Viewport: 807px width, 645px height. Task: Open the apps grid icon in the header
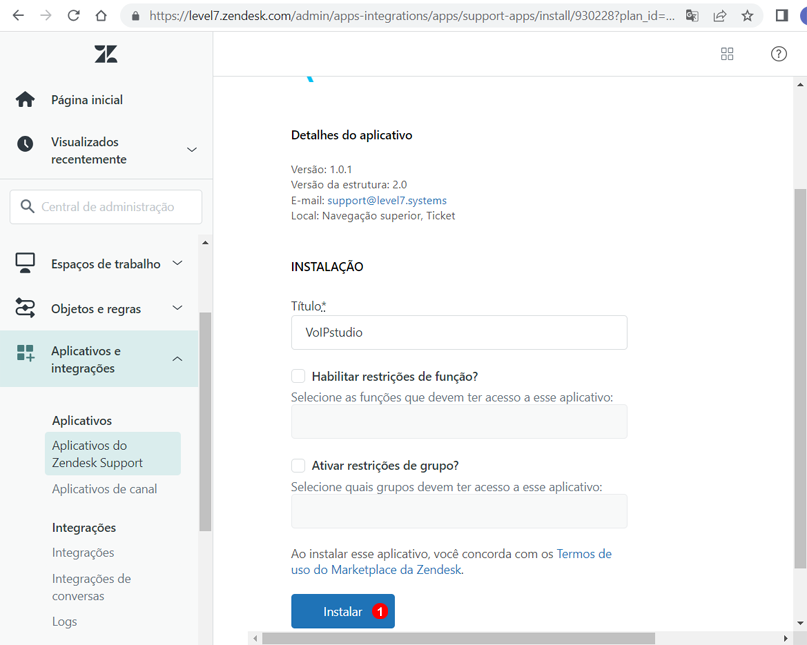(x=727, y=53)
